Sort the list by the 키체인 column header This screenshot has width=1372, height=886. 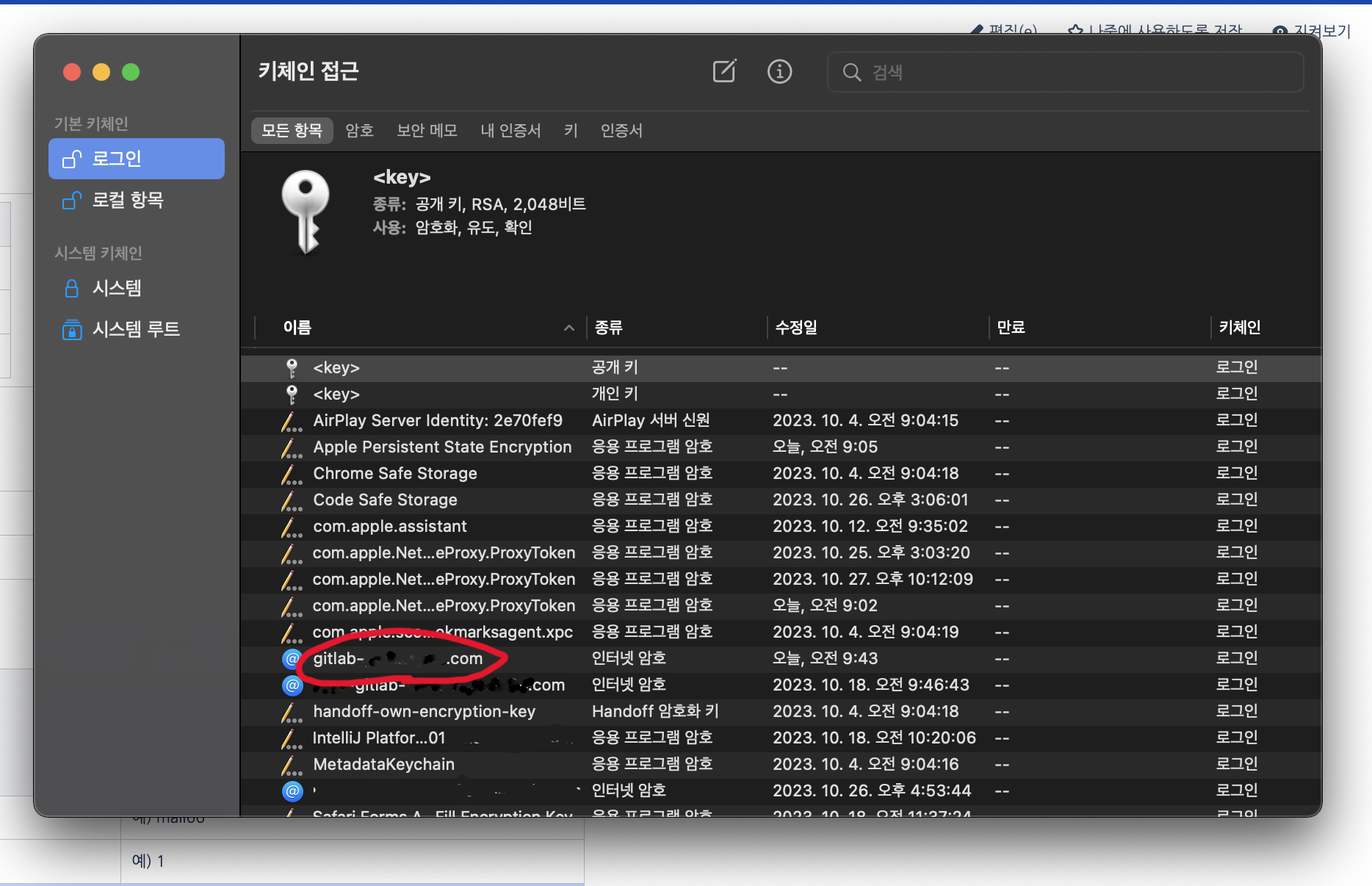[1240, 328]
